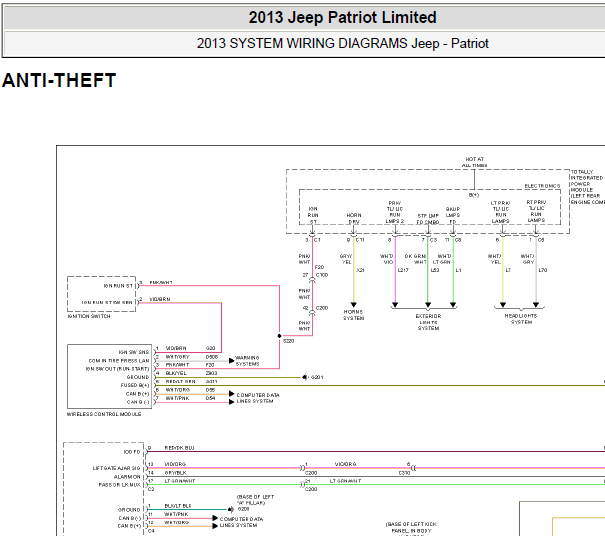This screenshot has width=605, height=536.
Task: Click the FUSED B(+) pin label
Action: (135, 385)
